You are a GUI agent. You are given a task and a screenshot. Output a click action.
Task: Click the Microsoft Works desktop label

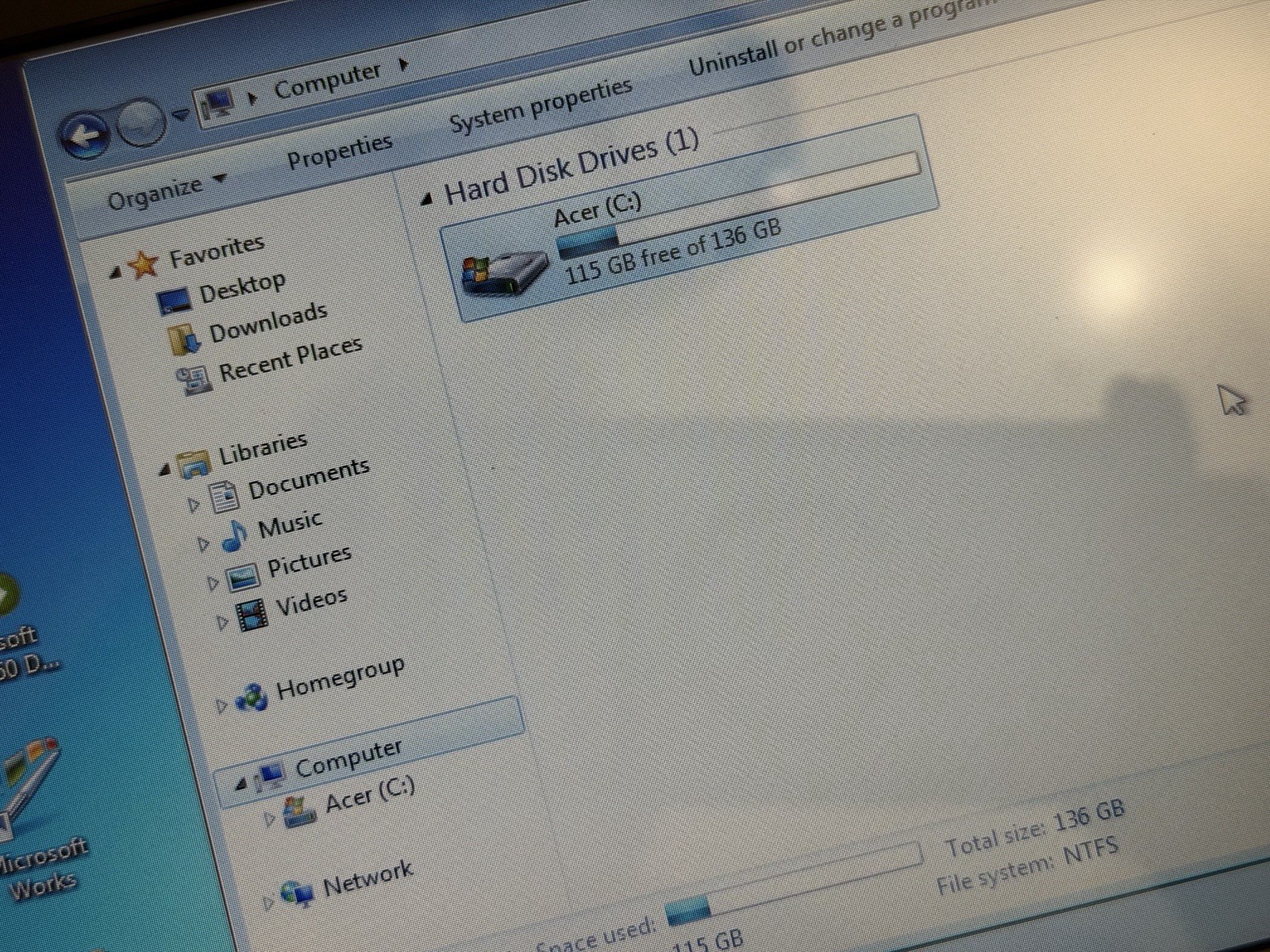(43, 868)
